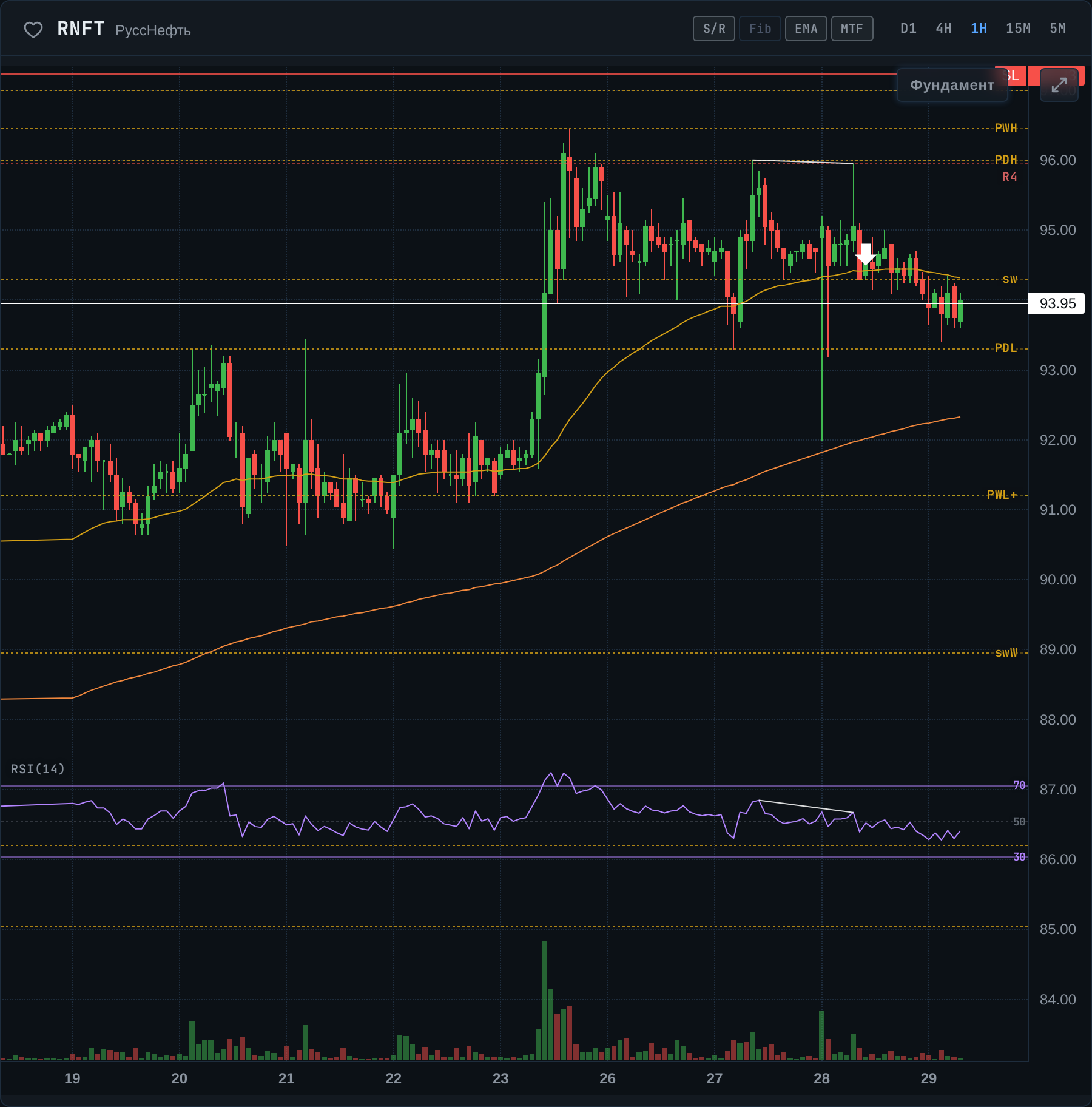
Task: Click the current price label 93.95
Action: pyautogui.click(x=1057, y=303)
